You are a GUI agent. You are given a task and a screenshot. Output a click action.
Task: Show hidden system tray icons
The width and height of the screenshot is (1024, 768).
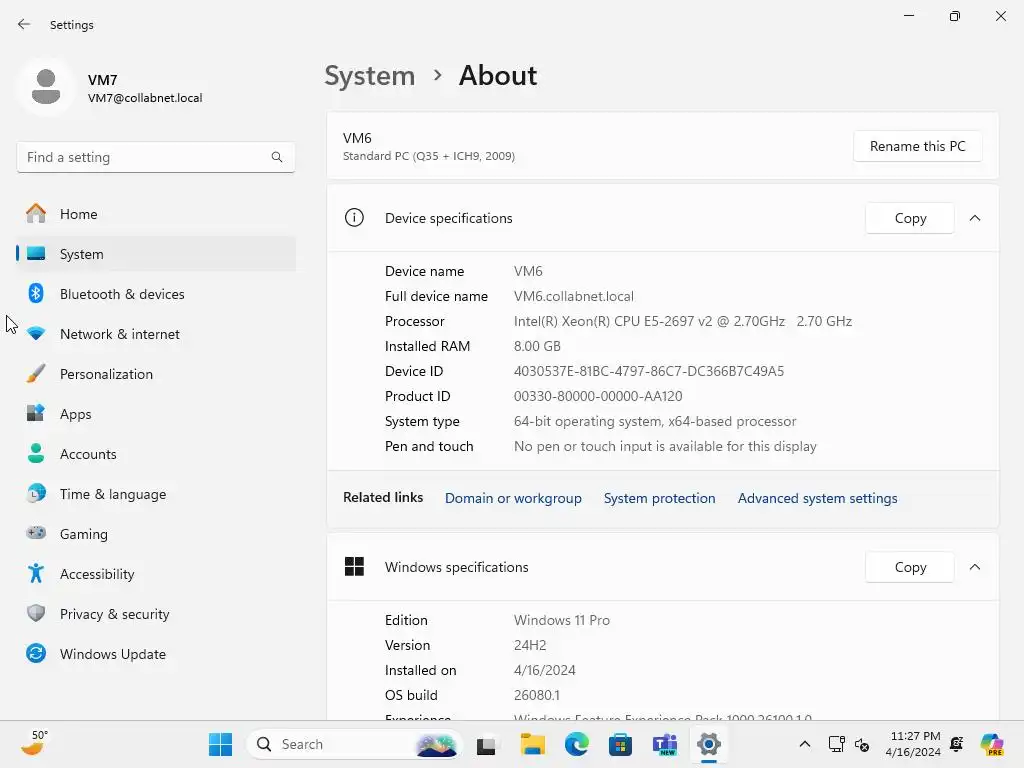tap(805, 744)
